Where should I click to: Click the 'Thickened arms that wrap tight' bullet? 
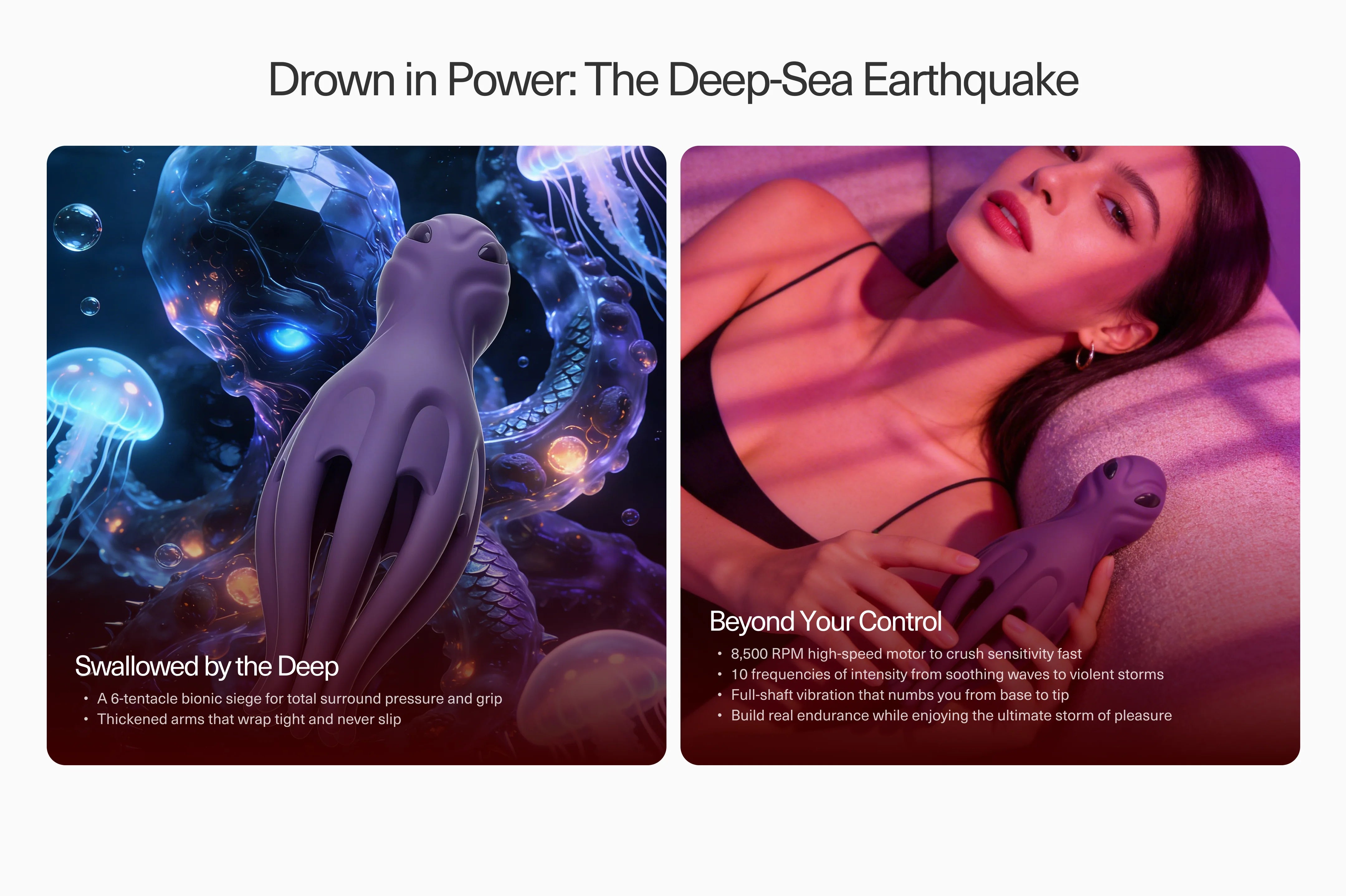[x=249, y=719]
